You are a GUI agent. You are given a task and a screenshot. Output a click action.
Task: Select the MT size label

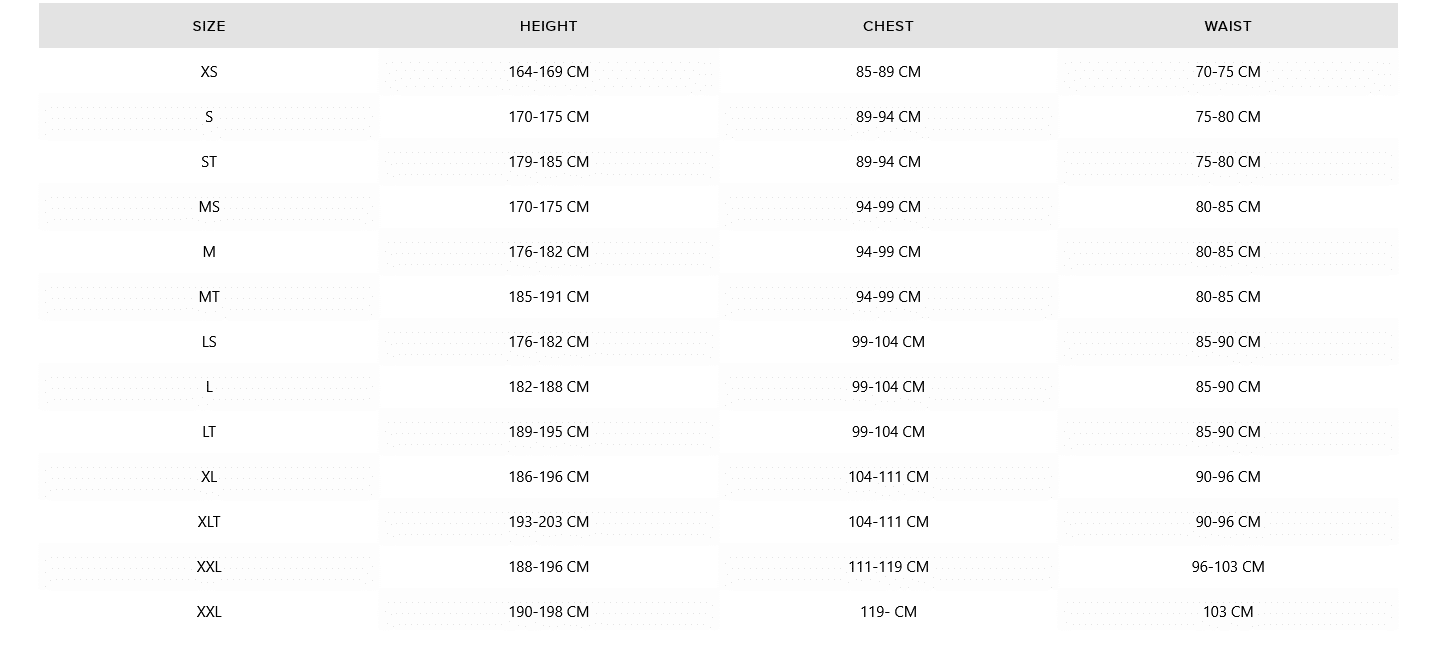209,297
